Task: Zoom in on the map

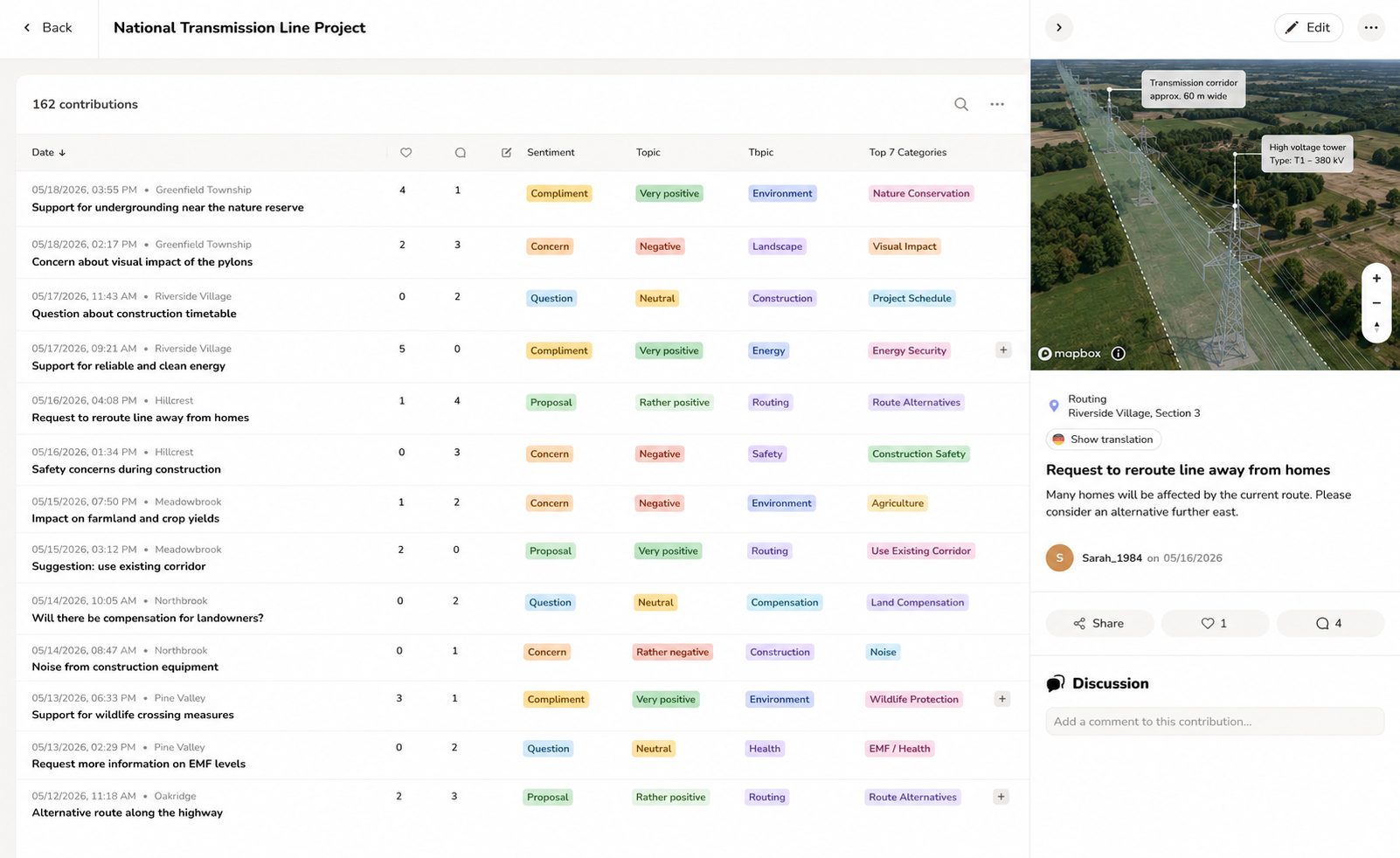Action: click(1376, 279)
